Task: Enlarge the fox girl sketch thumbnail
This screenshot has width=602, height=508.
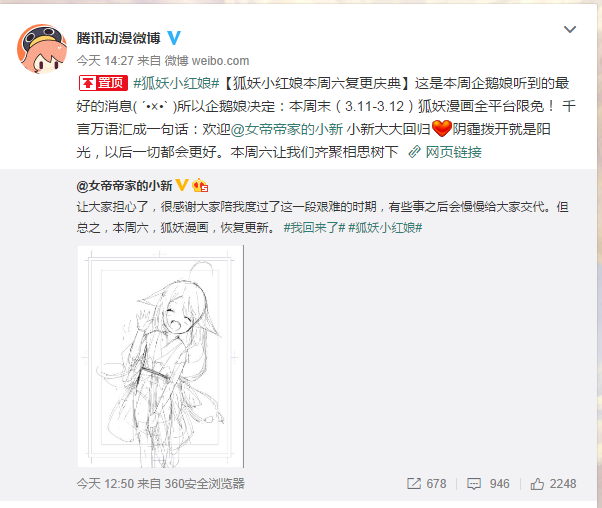Action: 161,356
